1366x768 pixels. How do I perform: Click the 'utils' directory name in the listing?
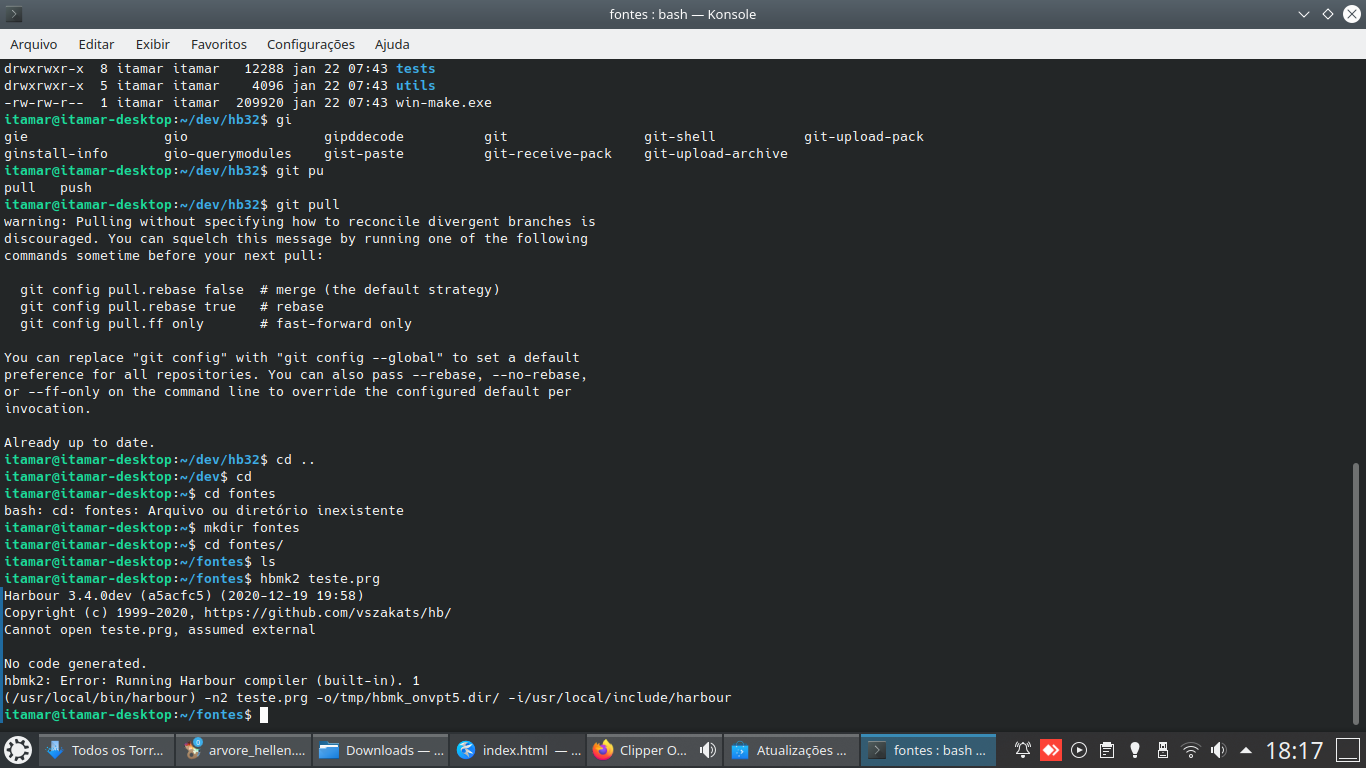click(x=416, y=85)
